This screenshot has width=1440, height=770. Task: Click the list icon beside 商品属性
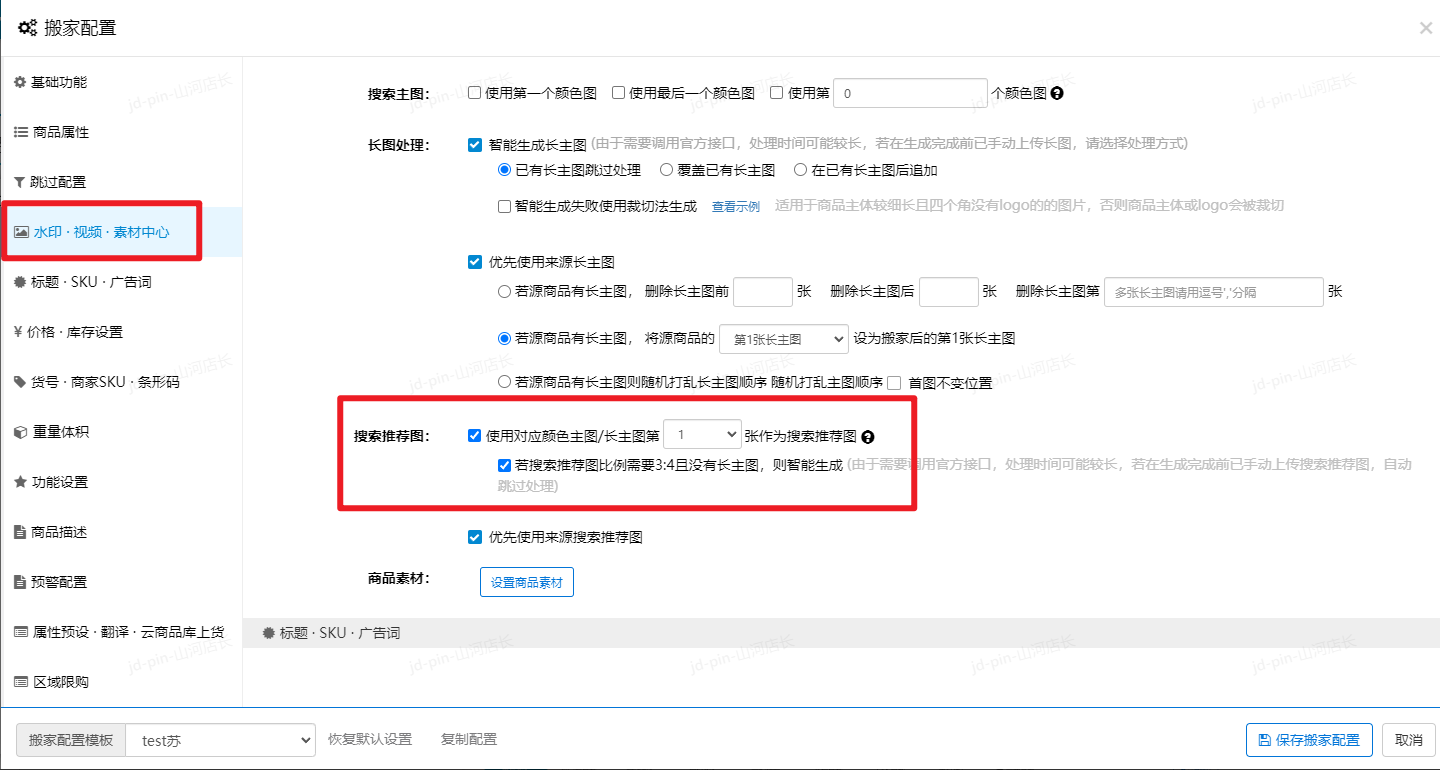(20, 132)
